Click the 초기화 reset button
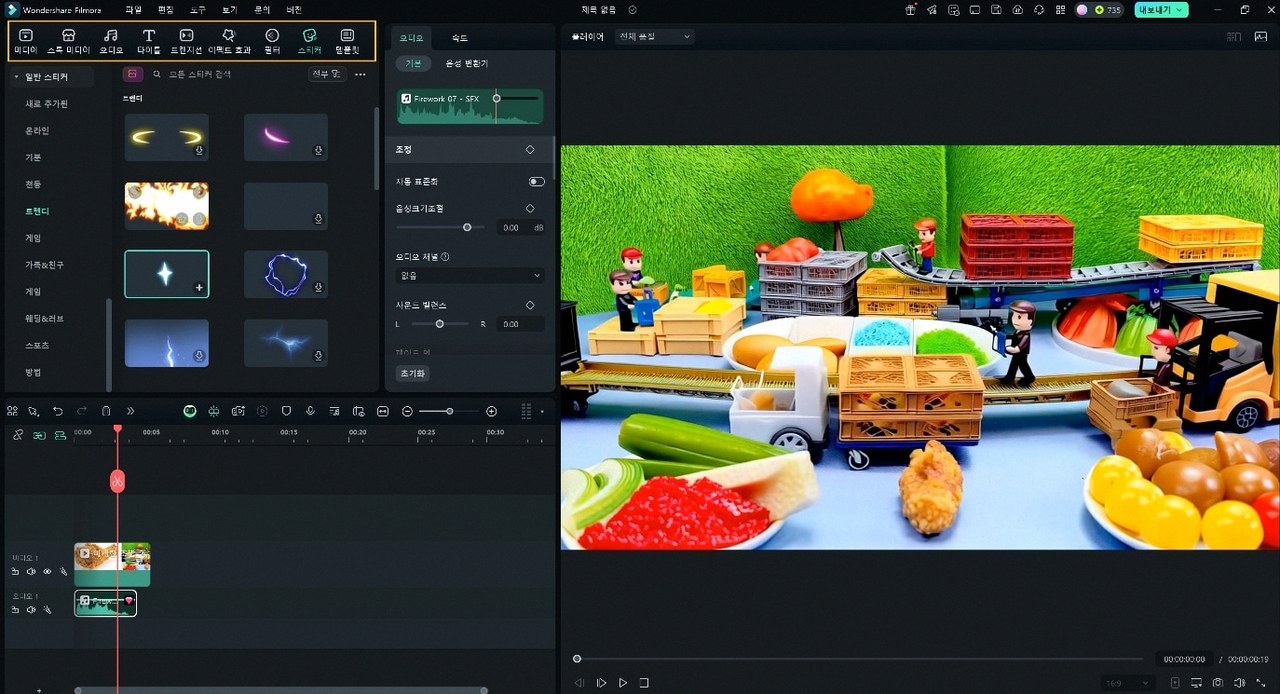Viewport: 1280px width, 694px height. (x=413, y=373)
